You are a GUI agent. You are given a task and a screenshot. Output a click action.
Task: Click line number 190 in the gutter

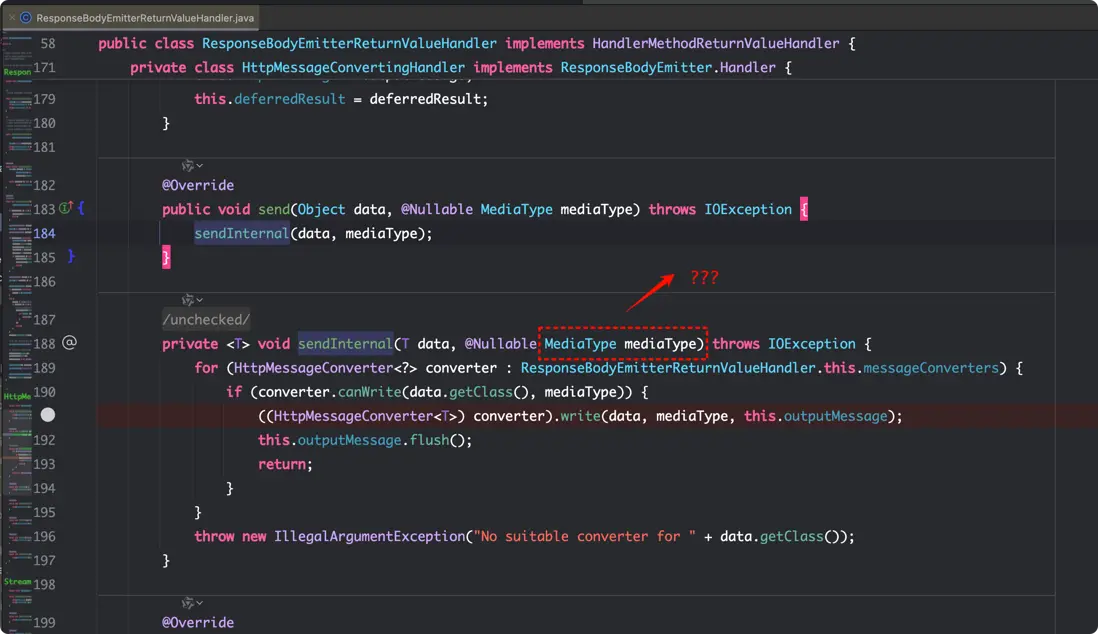pos(44,392)
